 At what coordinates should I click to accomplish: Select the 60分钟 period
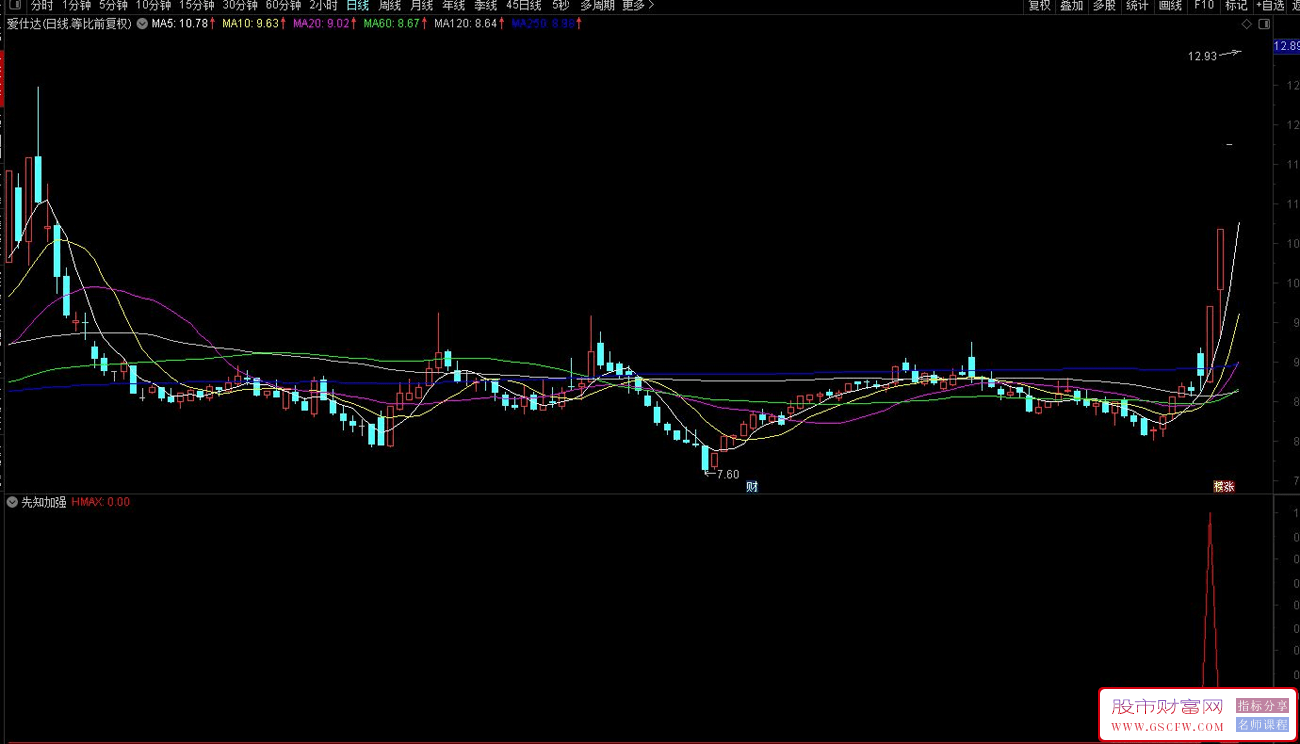(x=283, y=6)
